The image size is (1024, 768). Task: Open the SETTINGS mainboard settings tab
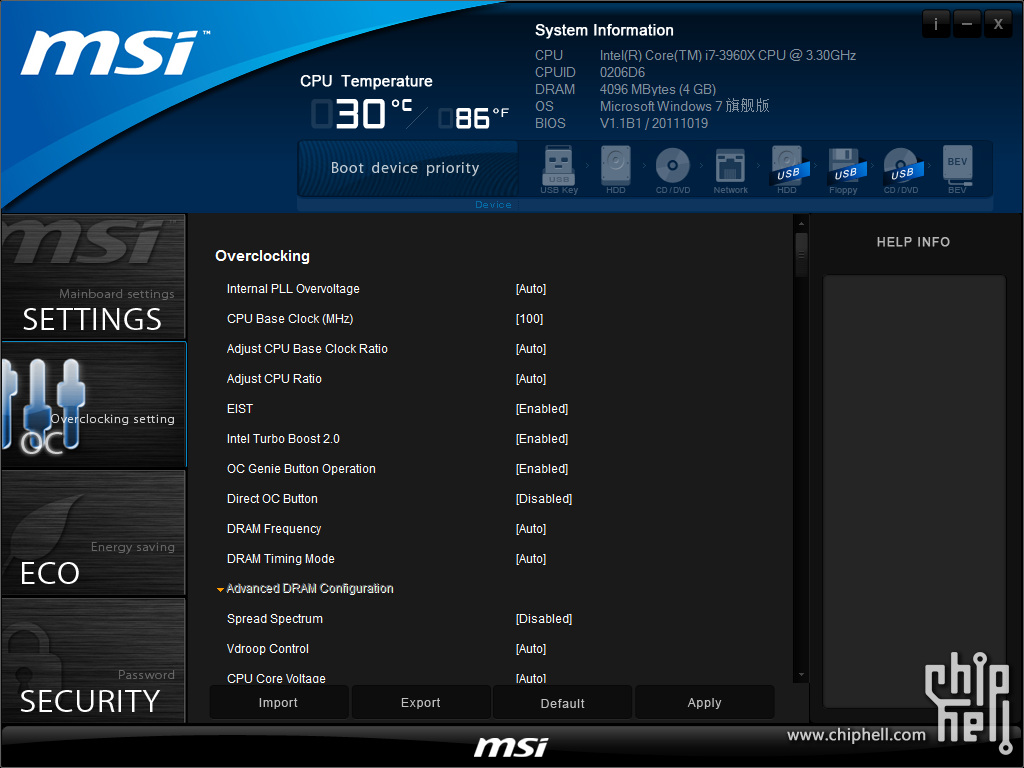pos(93,277)
